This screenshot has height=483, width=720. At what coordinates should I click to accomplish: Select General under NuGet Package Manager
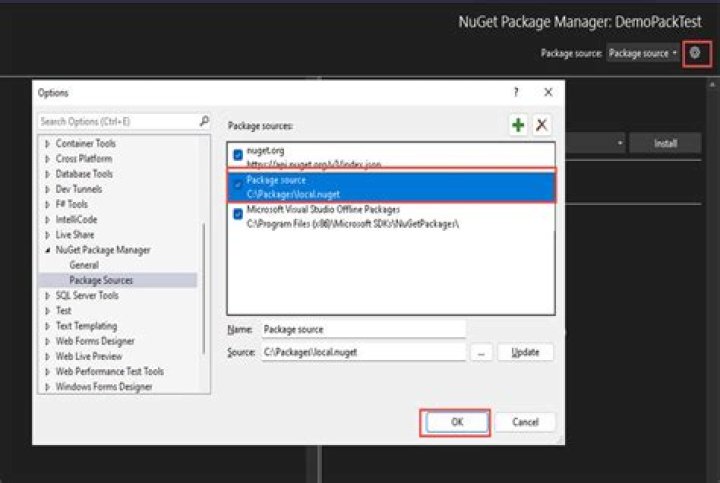(x=84, y=265)
